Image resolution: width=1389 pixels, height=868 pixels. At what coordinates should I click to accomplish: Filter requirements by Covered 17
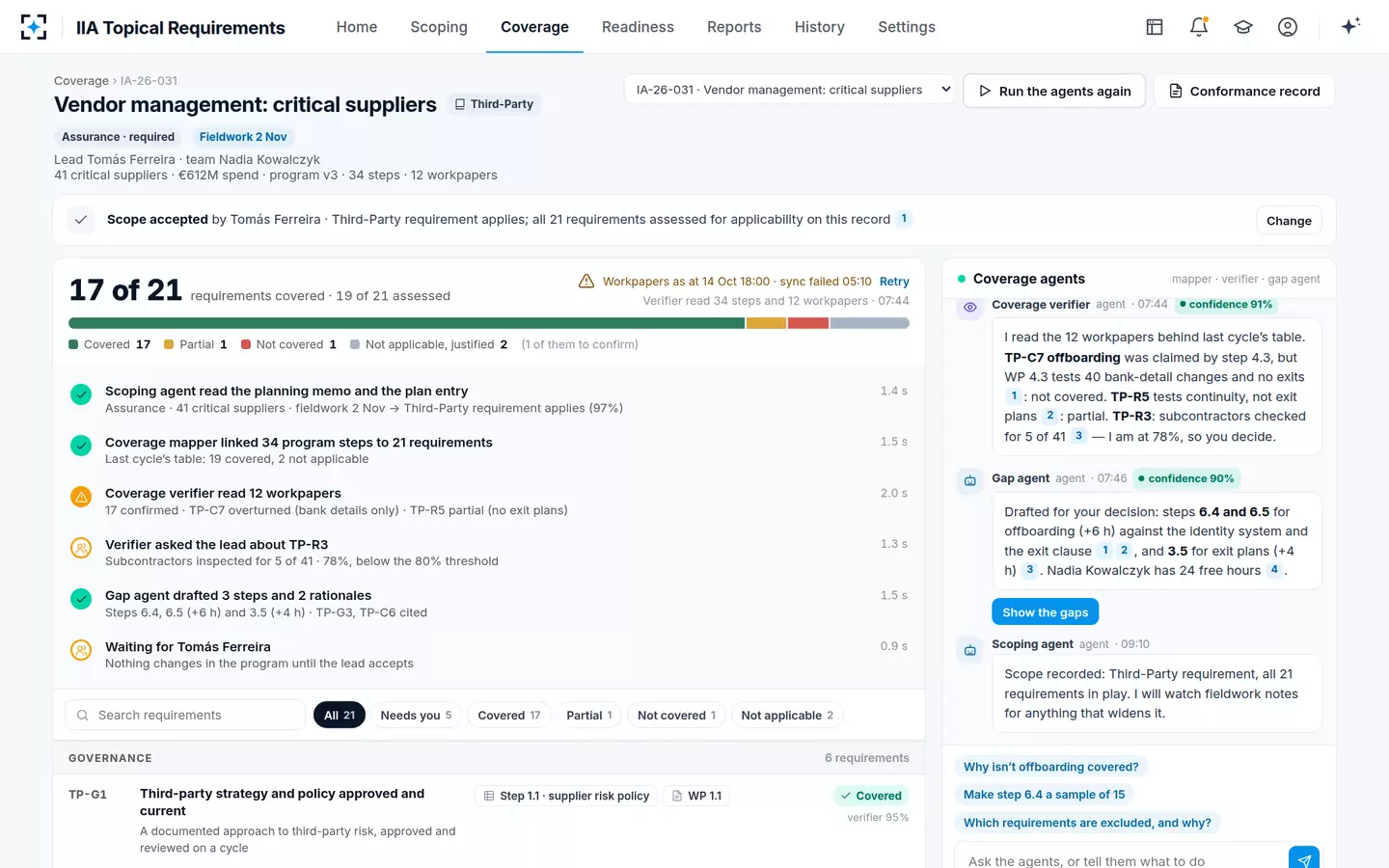point(509,715)
